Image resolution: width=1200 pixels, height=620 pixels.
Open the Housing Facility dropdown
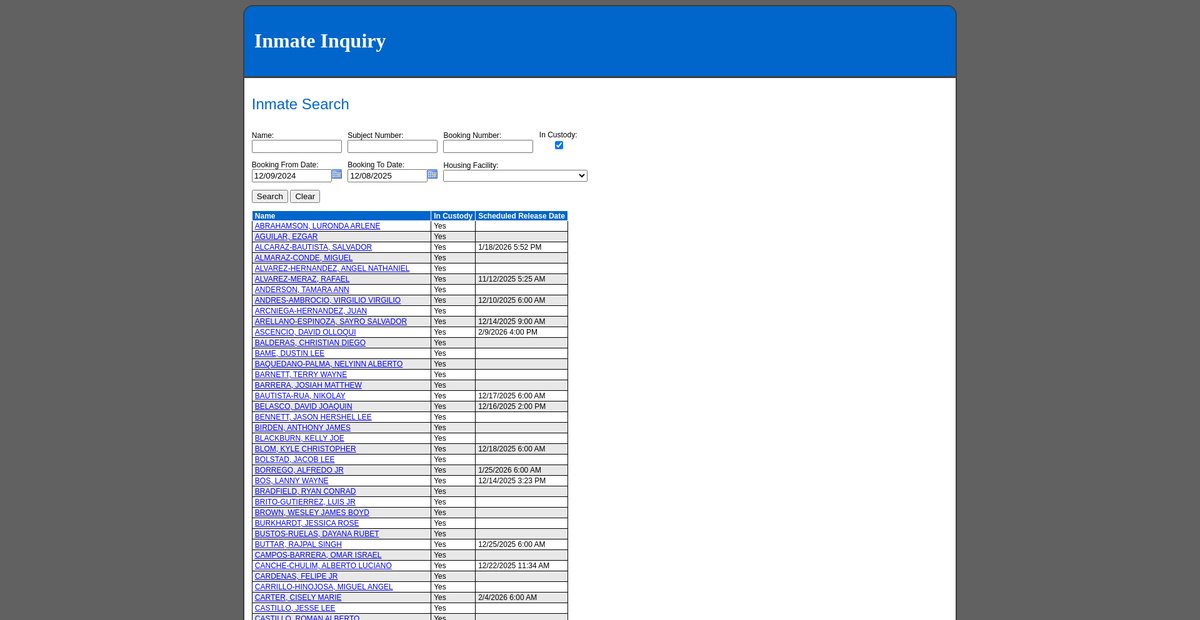coord(515,176)
